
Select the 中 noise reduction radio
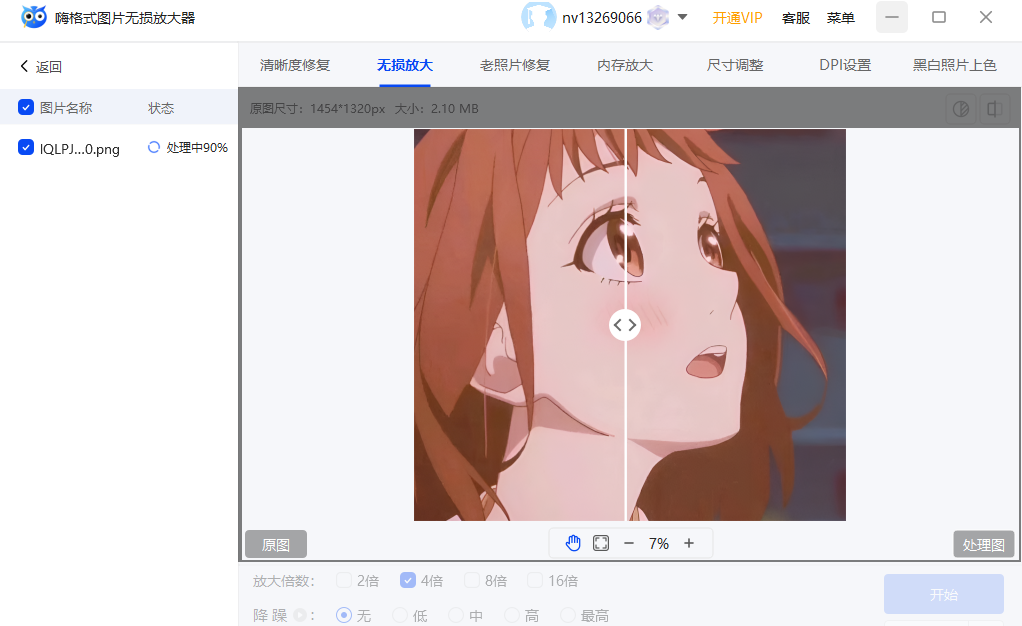tap(456, 615)
